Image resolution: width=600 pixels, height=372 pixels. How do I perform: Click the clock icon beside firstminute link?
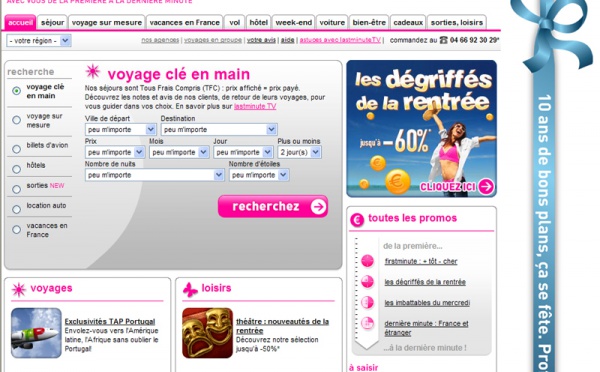click(367, 261)
